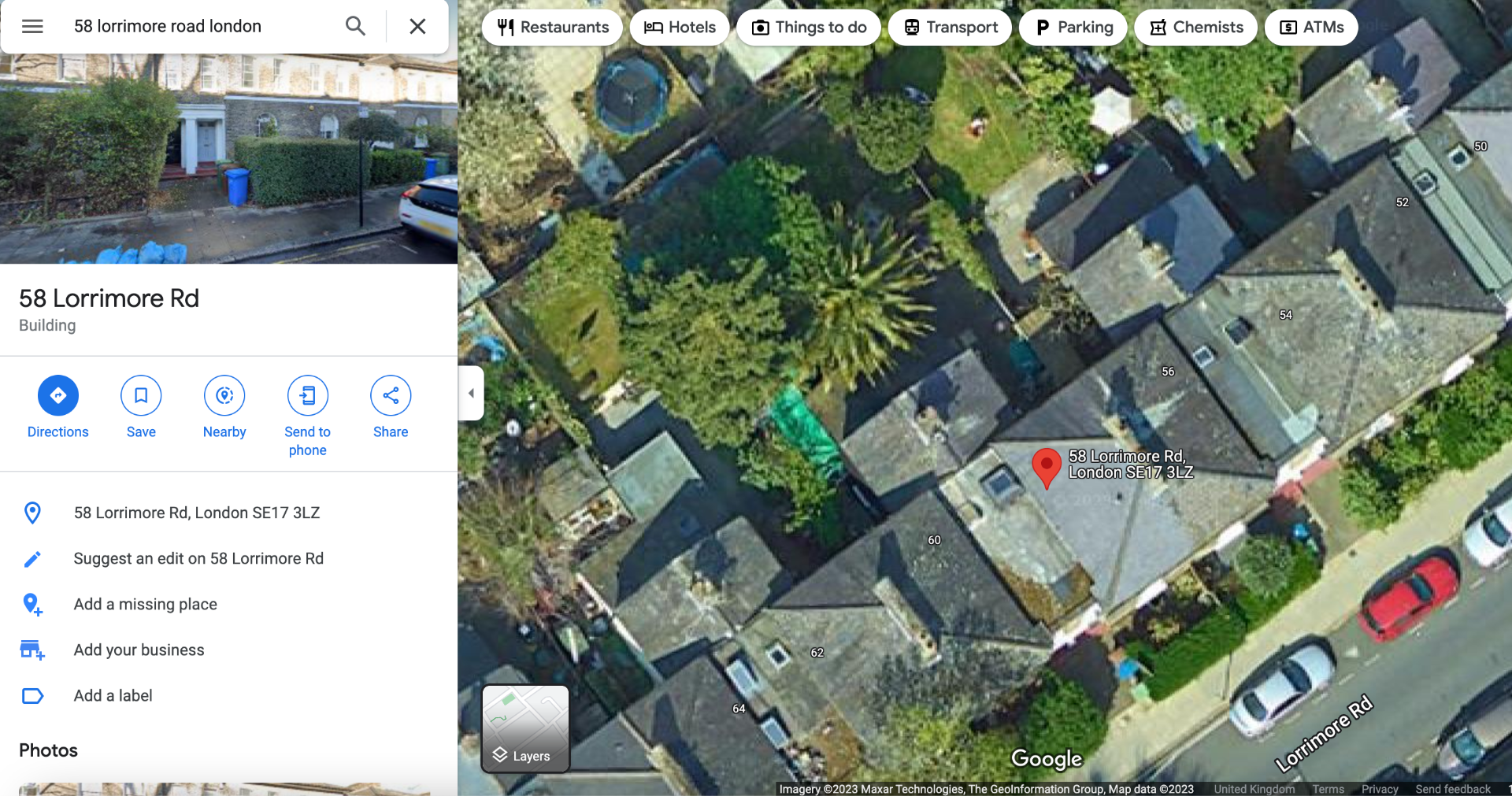Click the Directions icon button
Screen dimensions: 1512x796
coord(58,395)
